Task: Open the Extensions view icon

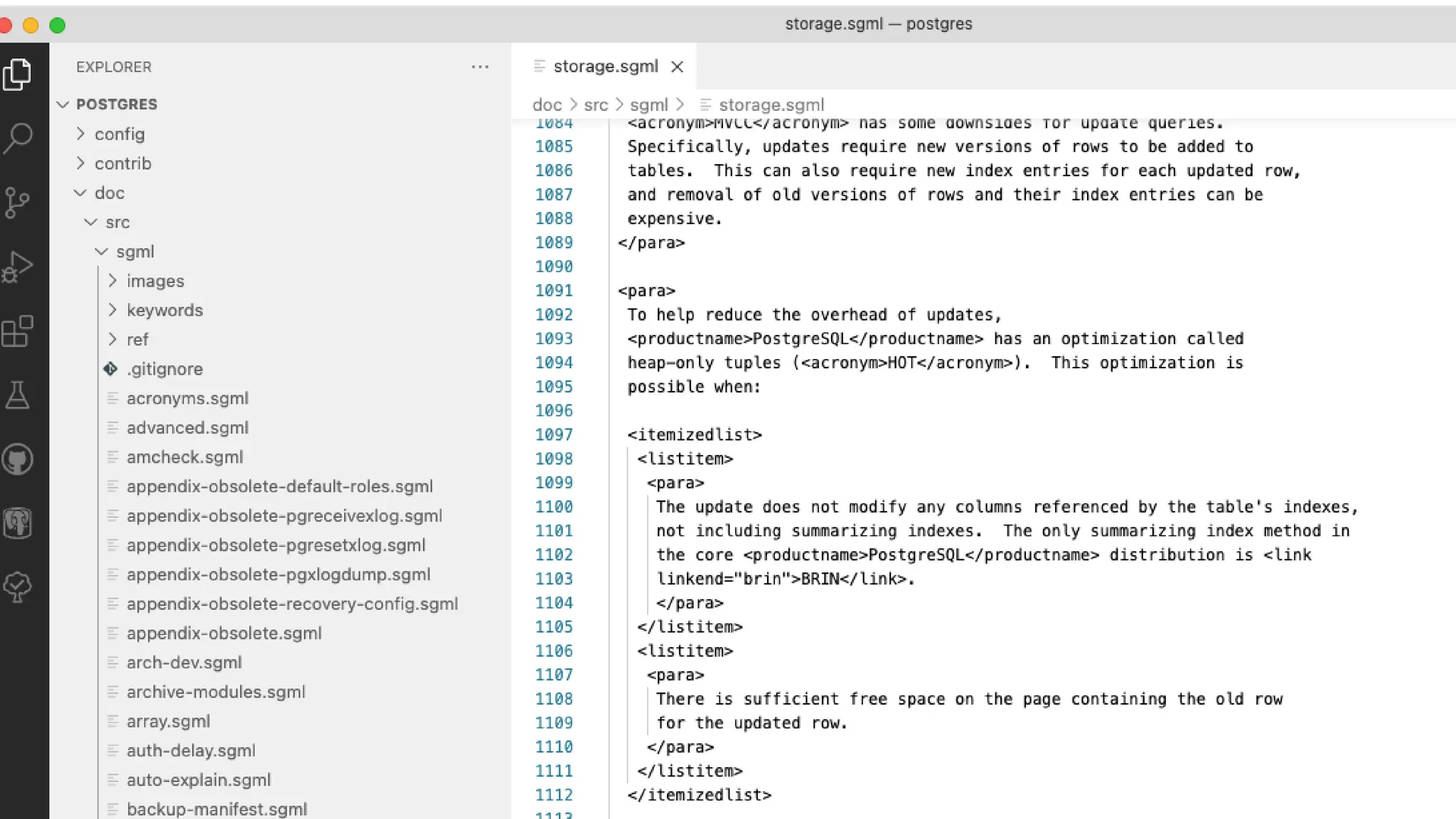Action: pyautogui.click(x=17, y=331)
